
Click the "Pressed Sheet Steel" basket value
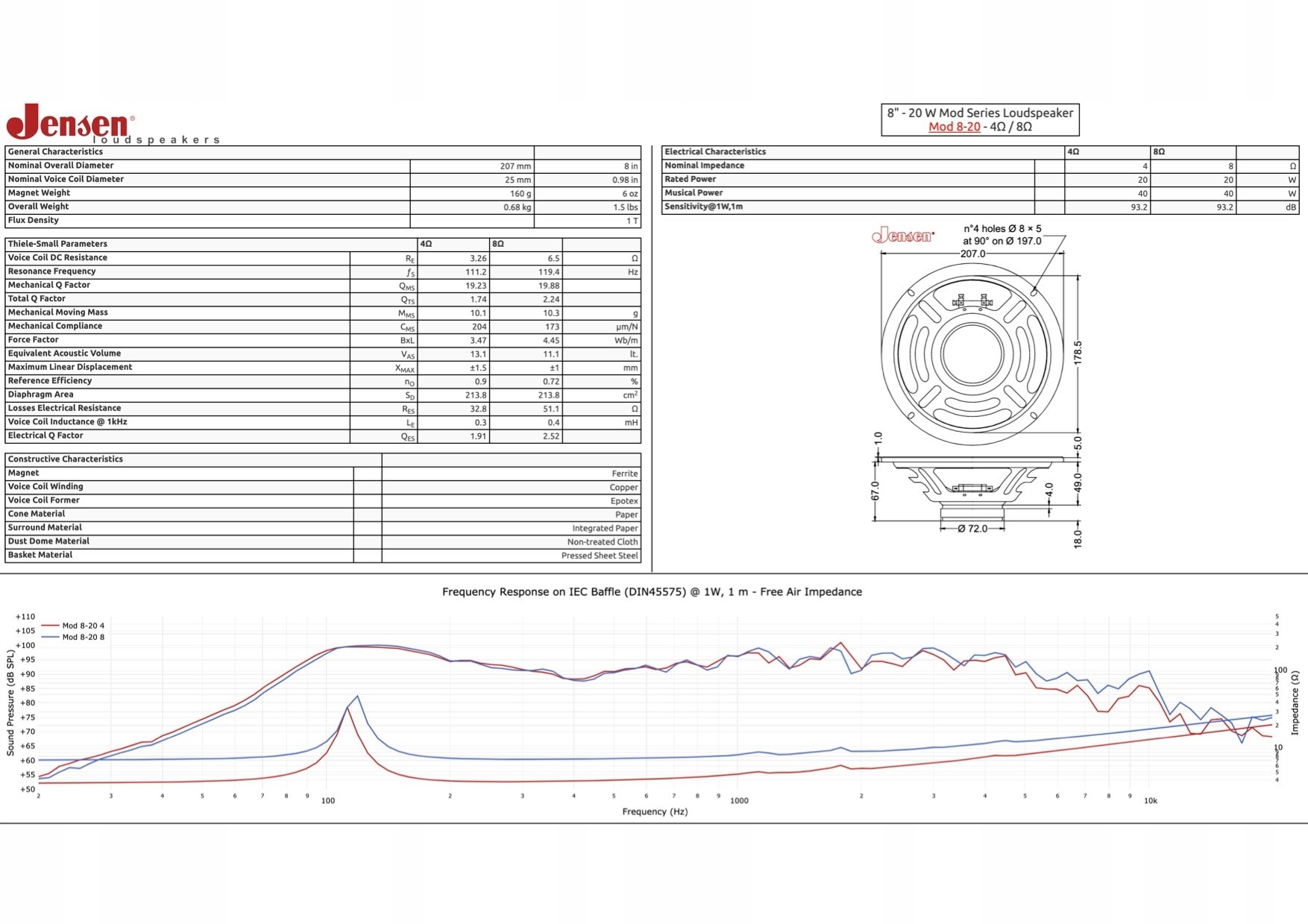(600, 556)
